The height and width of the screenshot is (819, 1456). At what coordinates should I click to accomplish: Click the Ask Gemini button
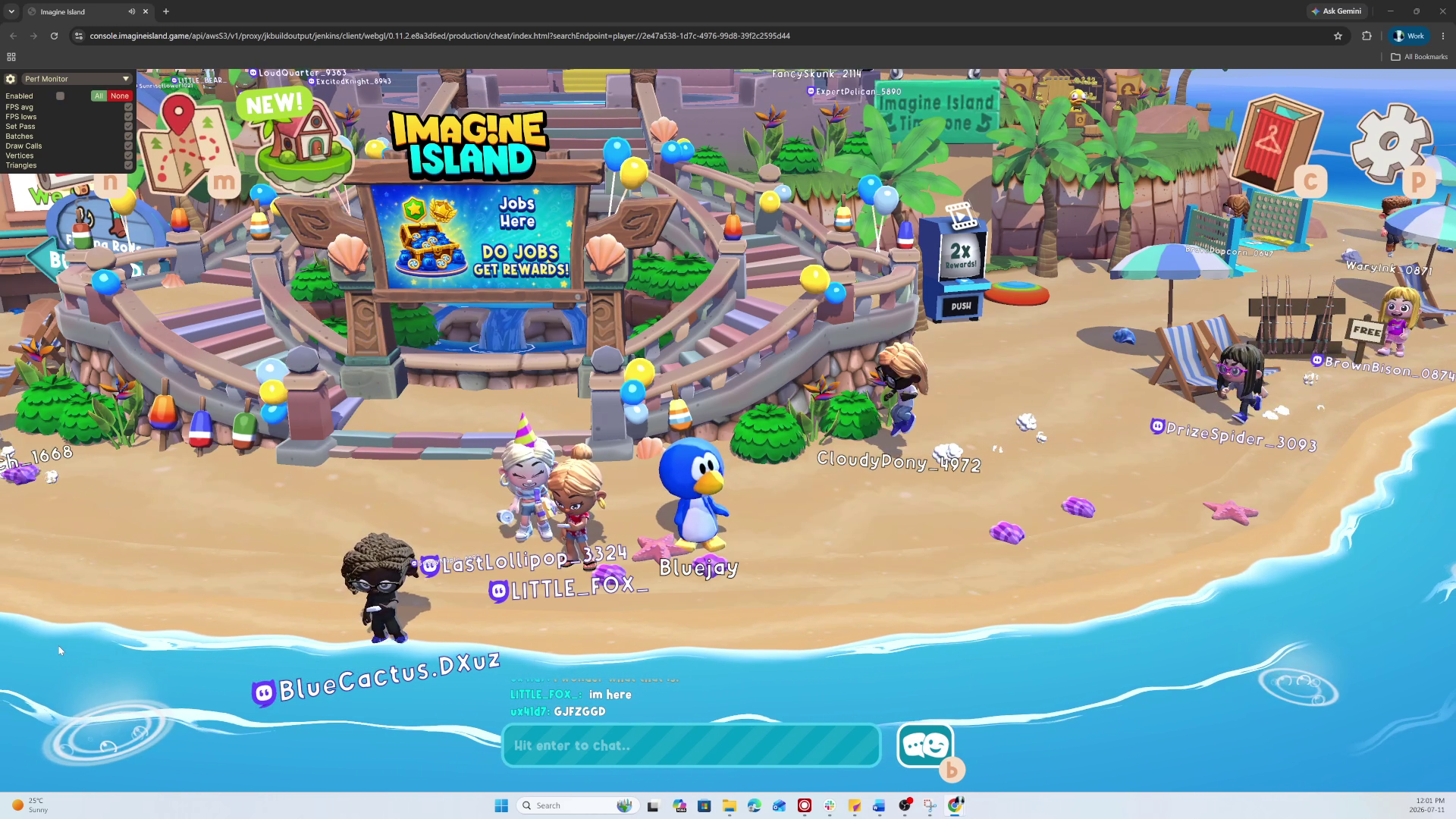[x=1336, y=11]
